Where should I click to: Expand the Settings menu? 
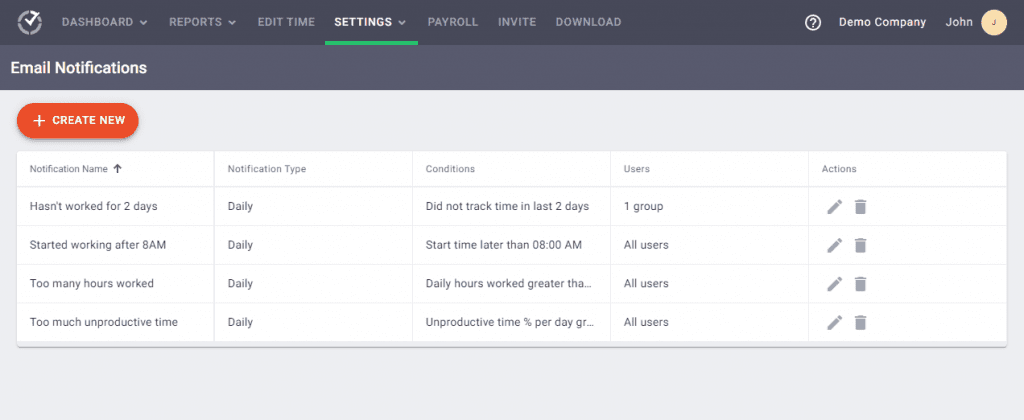point(370,22)
